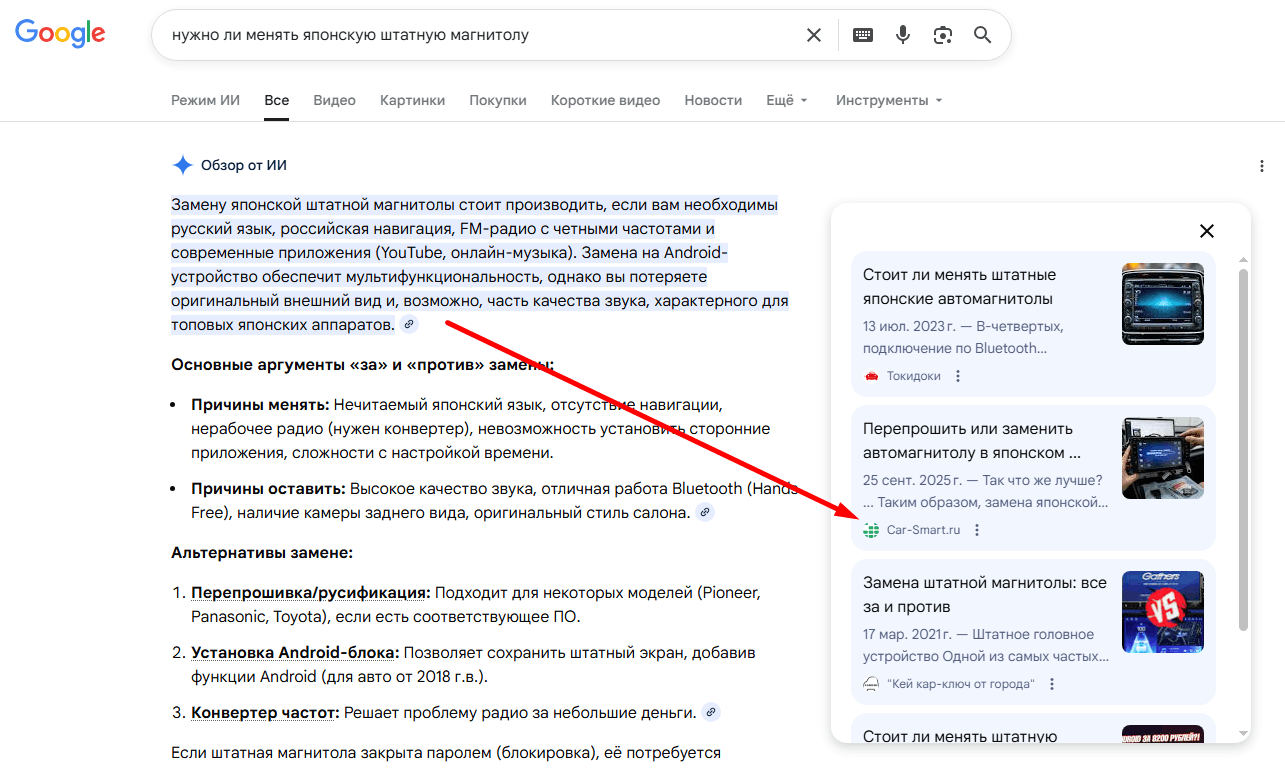Open the on-screen keyboard input tool
The width and height of the screenshot is (1285, 775).
click(x=862, y=35)
